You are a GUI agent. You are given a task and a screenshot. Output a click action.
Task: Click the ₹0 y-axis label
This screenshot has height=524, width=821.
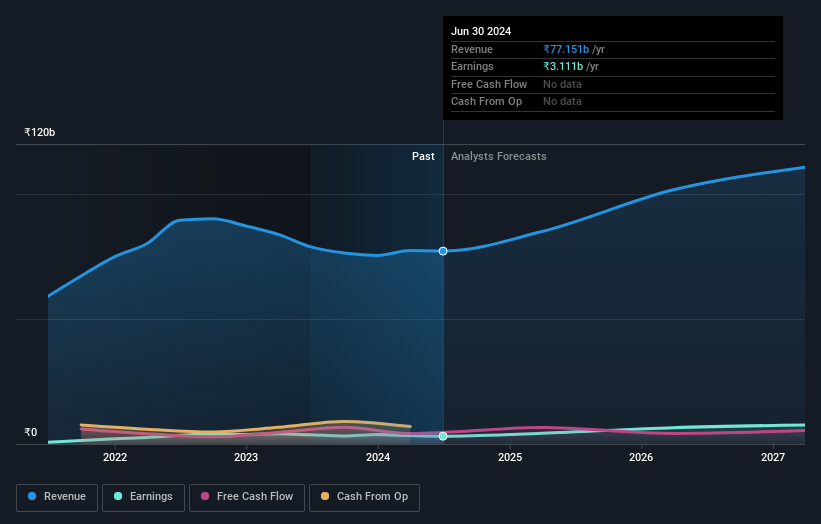pos(31,432)
